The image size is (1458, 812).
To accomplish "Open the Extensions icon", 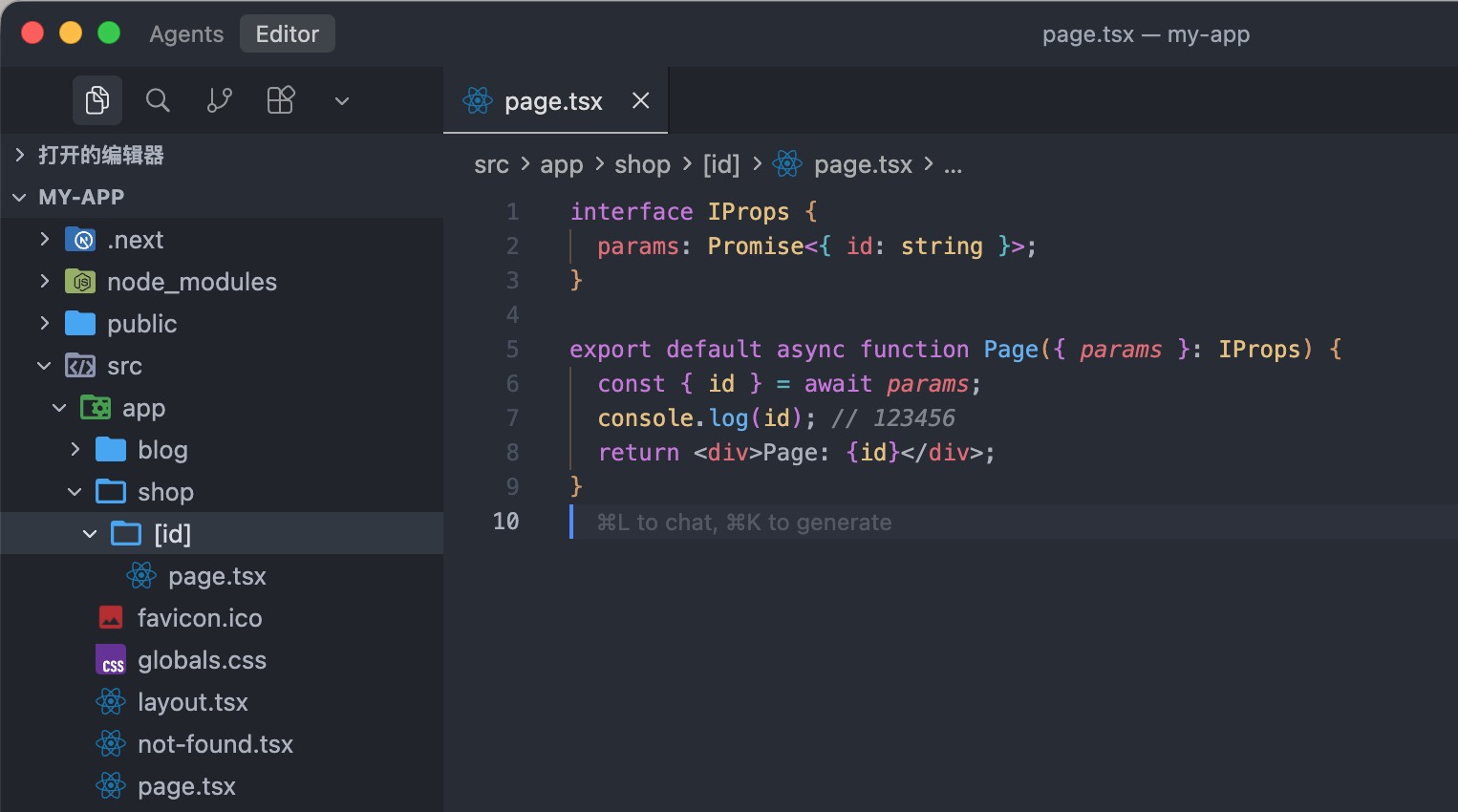I will pyautogui.click(x=281, y=100).
